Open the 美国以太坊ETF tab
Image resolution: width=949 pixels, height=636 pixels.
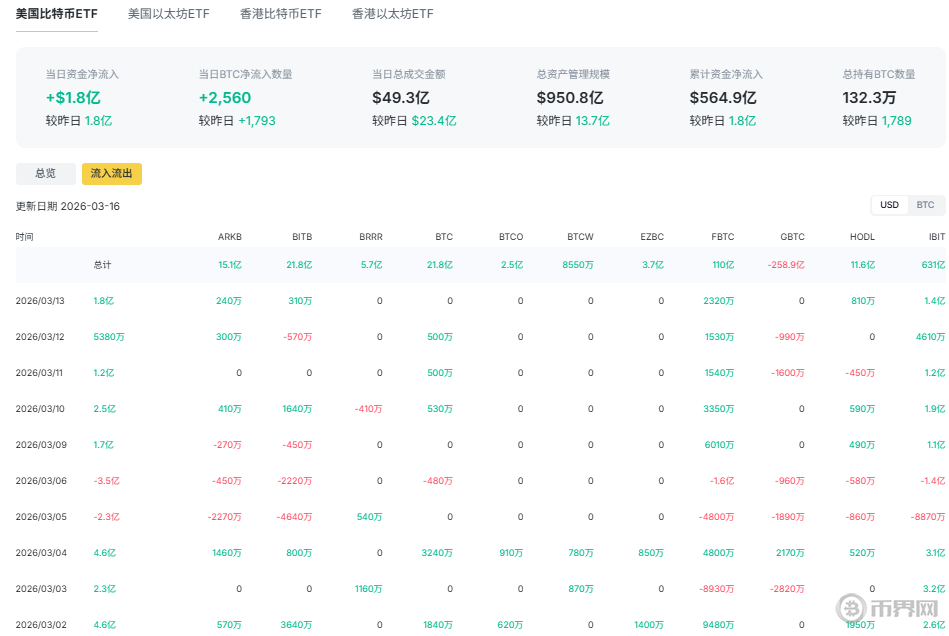(x=168, y=13)
